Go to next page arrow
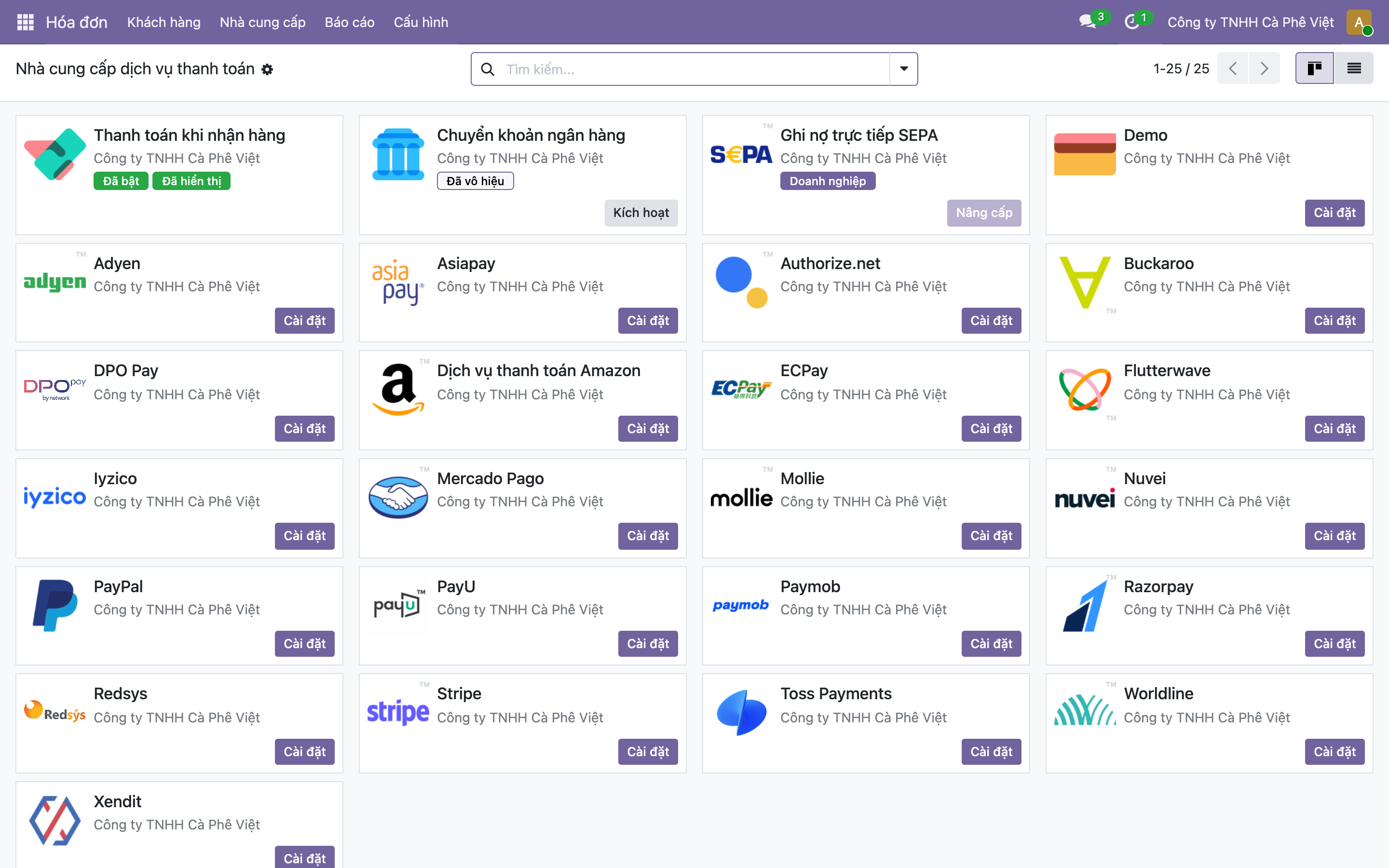The width and height of the screenshot is (1389, 868). pos(1265,68)
